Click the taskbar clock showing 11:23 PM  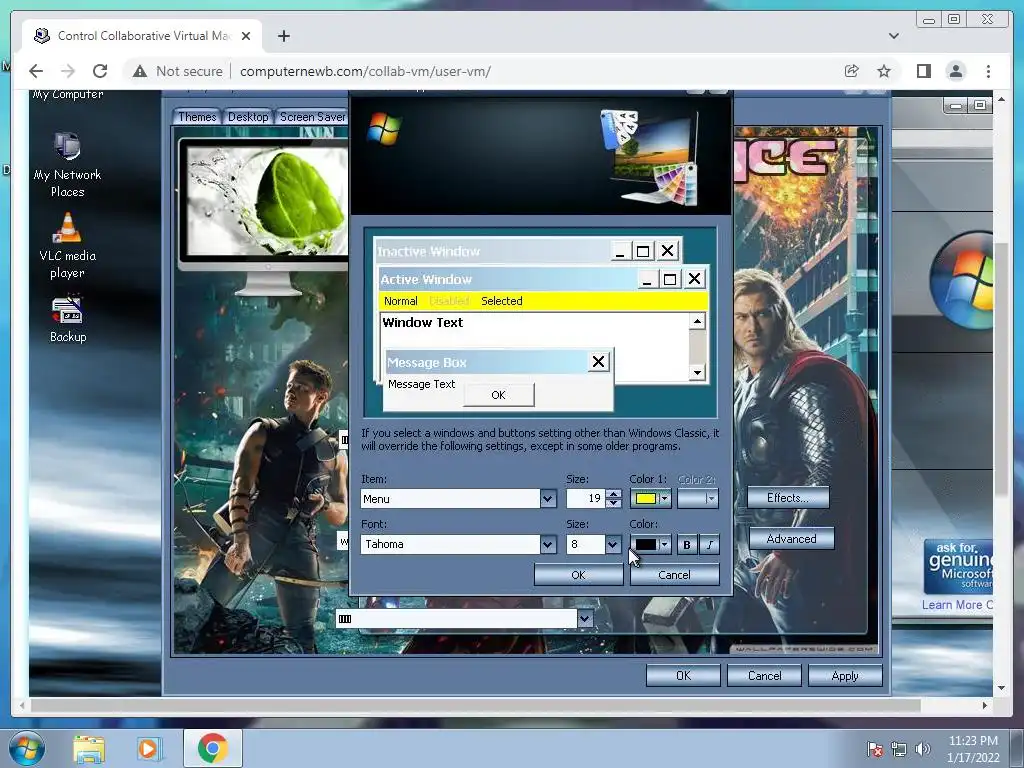(973, 749)
